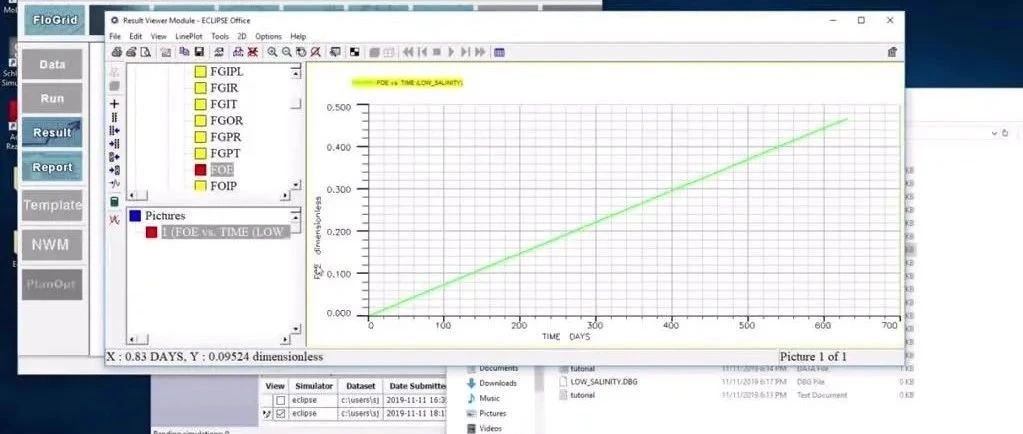
Task: Click the stop square playback button
Action: point(437,52)
